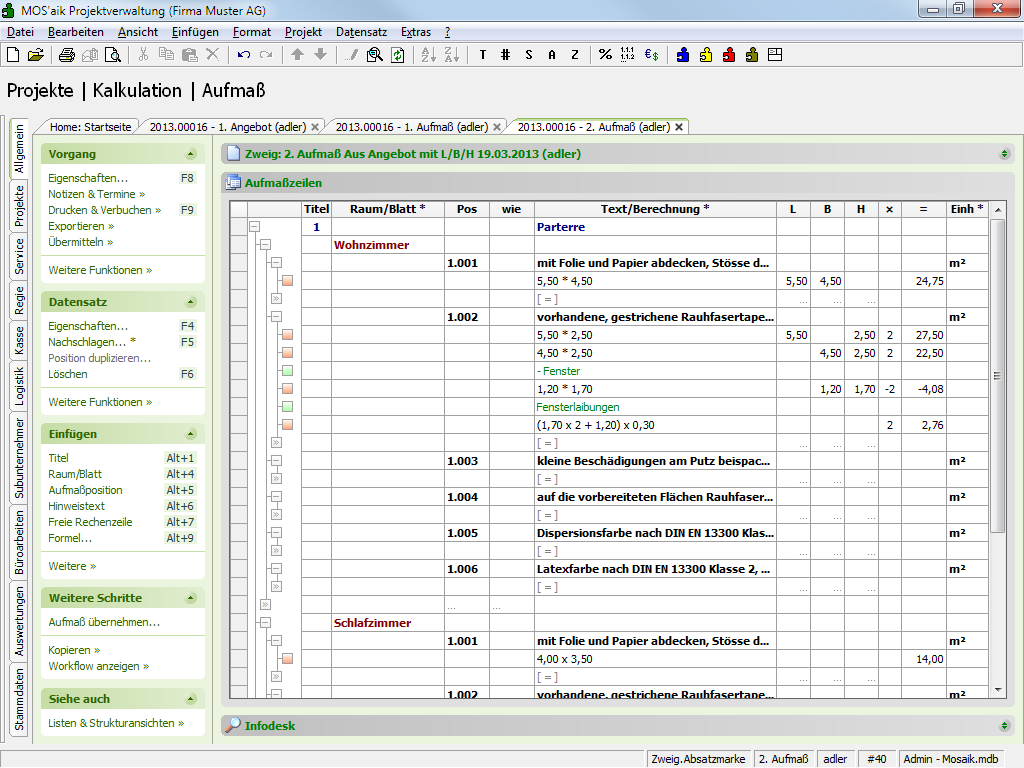Click Aufmaß übernehmen… link
The width and height of the screenshot is (1024, 768).
coord(104,622)
